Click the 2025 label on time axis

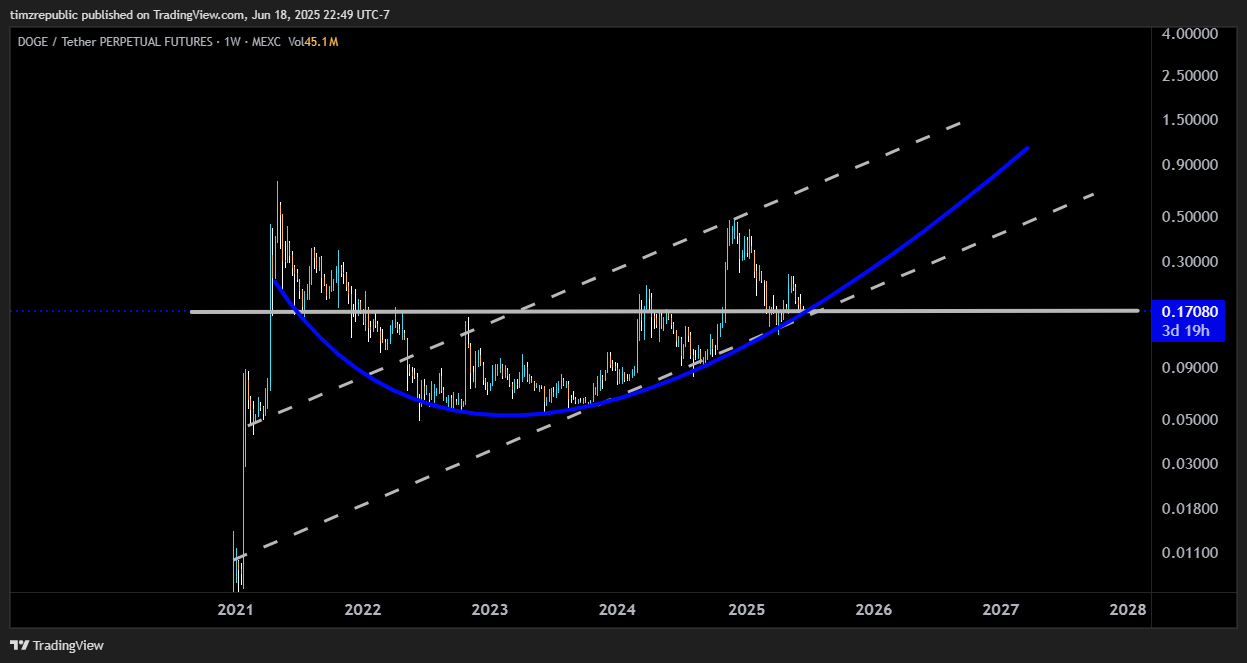746,610
